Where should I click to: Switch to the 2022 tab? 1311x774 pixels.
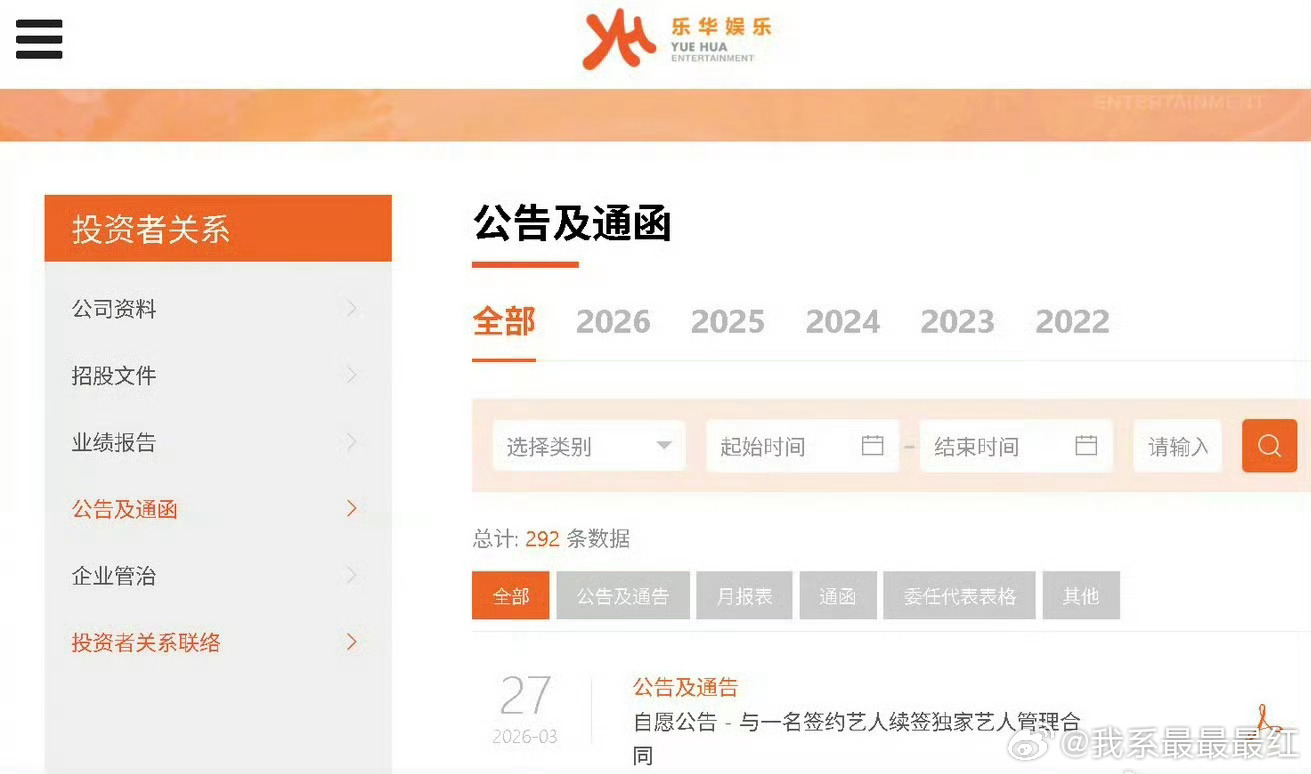[1071, 321]
